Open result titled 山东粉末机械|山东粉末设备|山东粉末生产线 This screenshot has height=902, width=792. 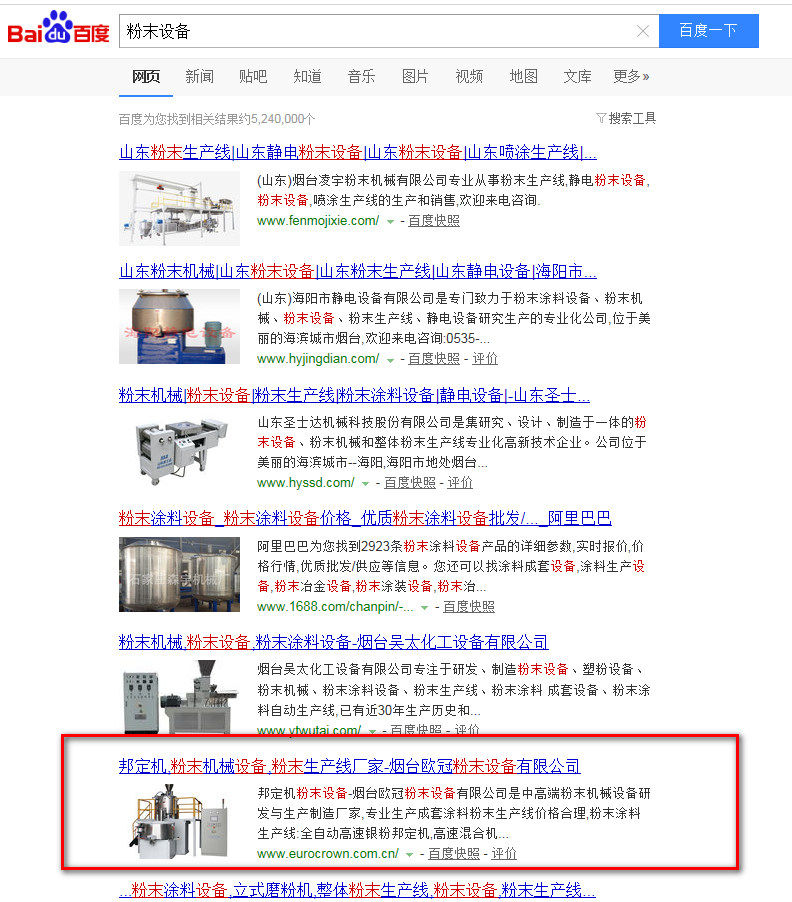coord(358,271)
